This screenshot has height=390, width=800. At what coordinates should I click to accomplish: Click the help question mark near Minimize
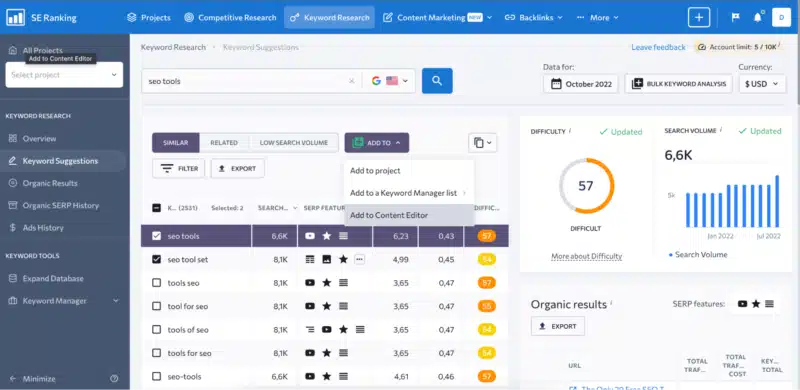point(114,379)
